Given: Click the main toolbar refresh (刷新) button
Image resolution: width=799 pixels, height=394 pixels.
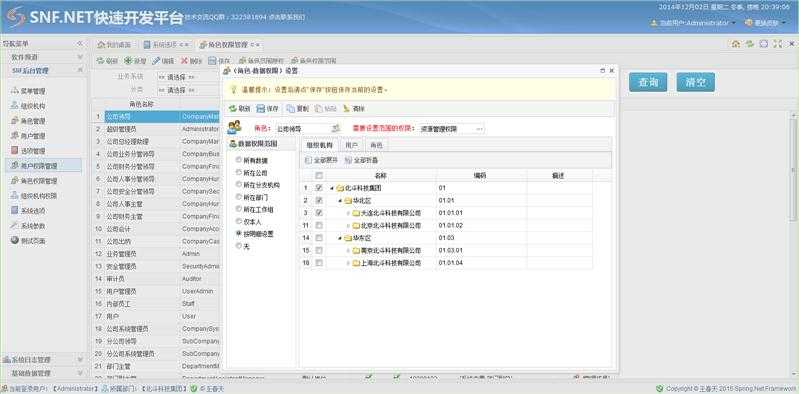Looking at the screenshot, I should click(x=108, y=61).
